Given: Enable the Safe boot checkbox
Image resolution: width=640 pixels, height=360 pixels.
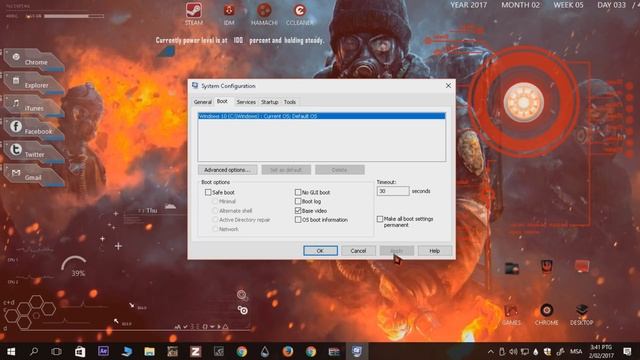Looking at the screenshot, I should click(208, 192).
